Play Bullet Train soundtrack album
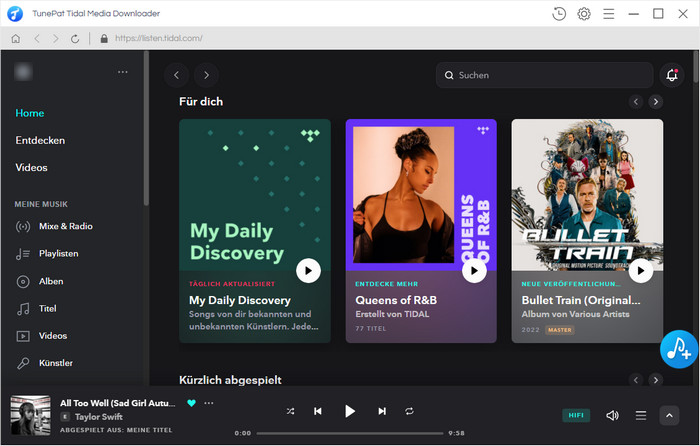 (641, 271)
